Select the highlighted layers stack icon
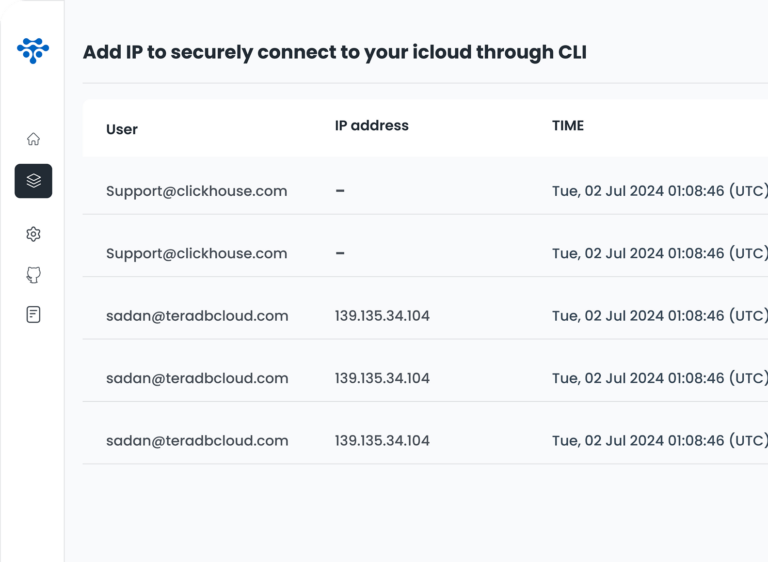Viewport: 768px width, 562px height. tap(33, 181)
